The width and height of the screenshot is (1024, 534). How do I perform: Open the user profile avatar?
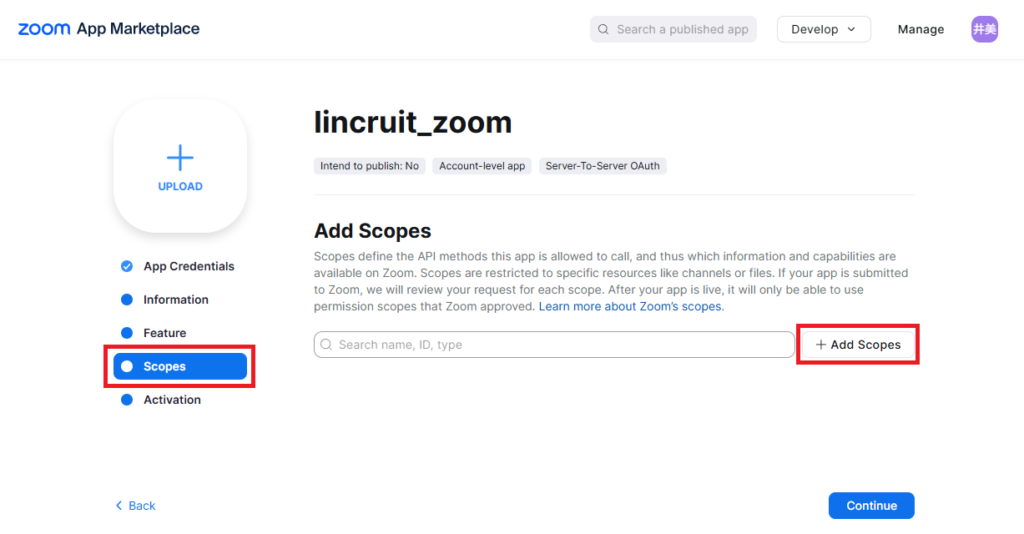click(x=984, y=29)
